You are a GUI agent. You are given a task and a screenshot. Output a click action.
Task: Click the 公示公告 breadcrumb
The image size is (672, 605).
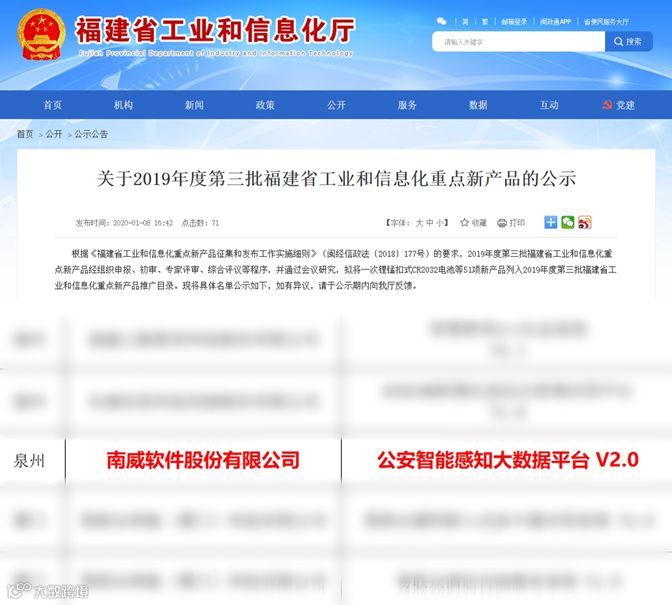click(x=91, y=134)
